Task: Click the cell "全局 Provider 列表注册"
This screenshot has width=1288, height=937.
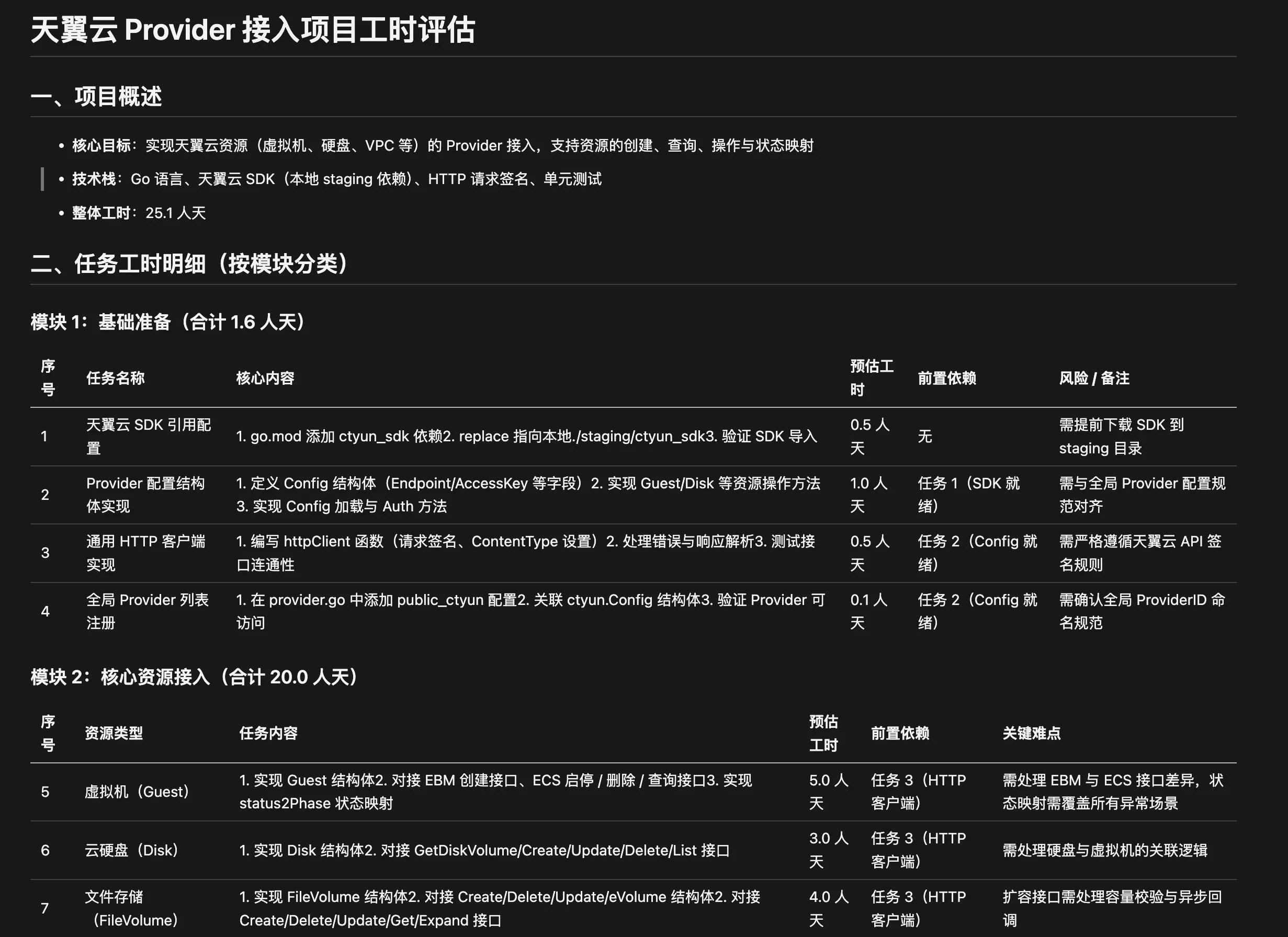Action: [148, 612]
